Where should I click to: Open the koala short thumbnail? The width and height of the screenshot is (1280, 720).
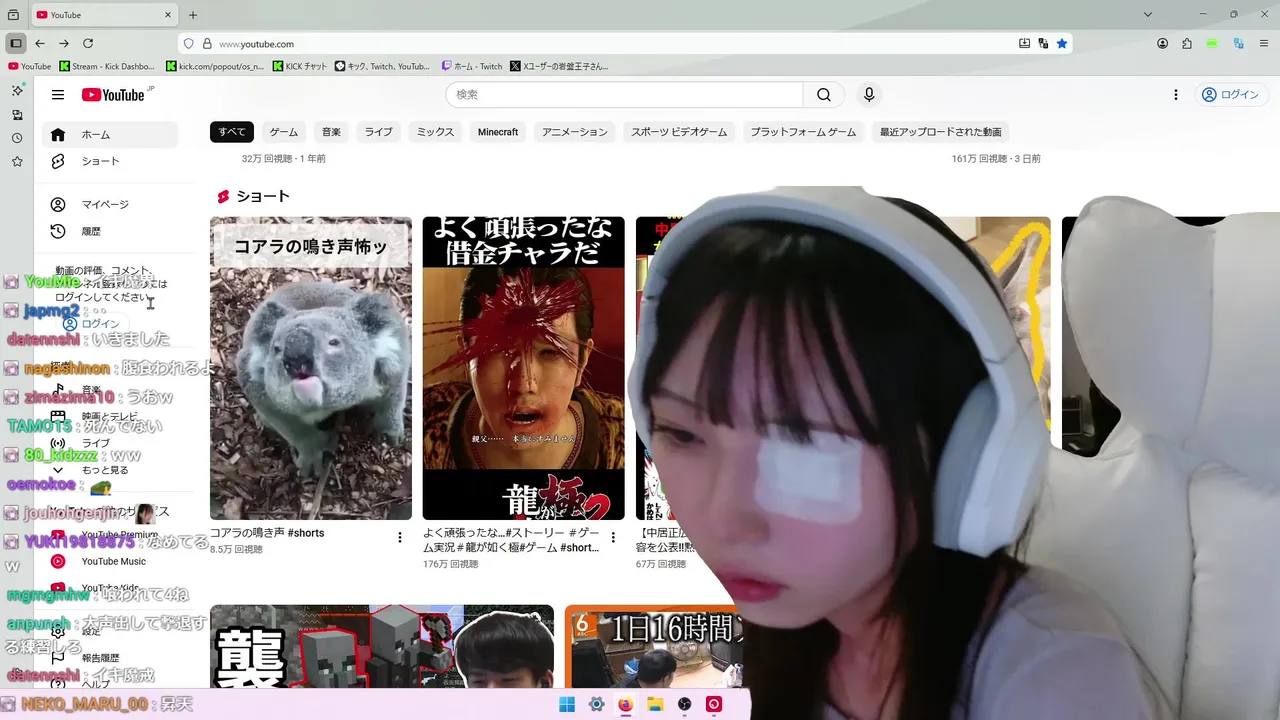311,368
